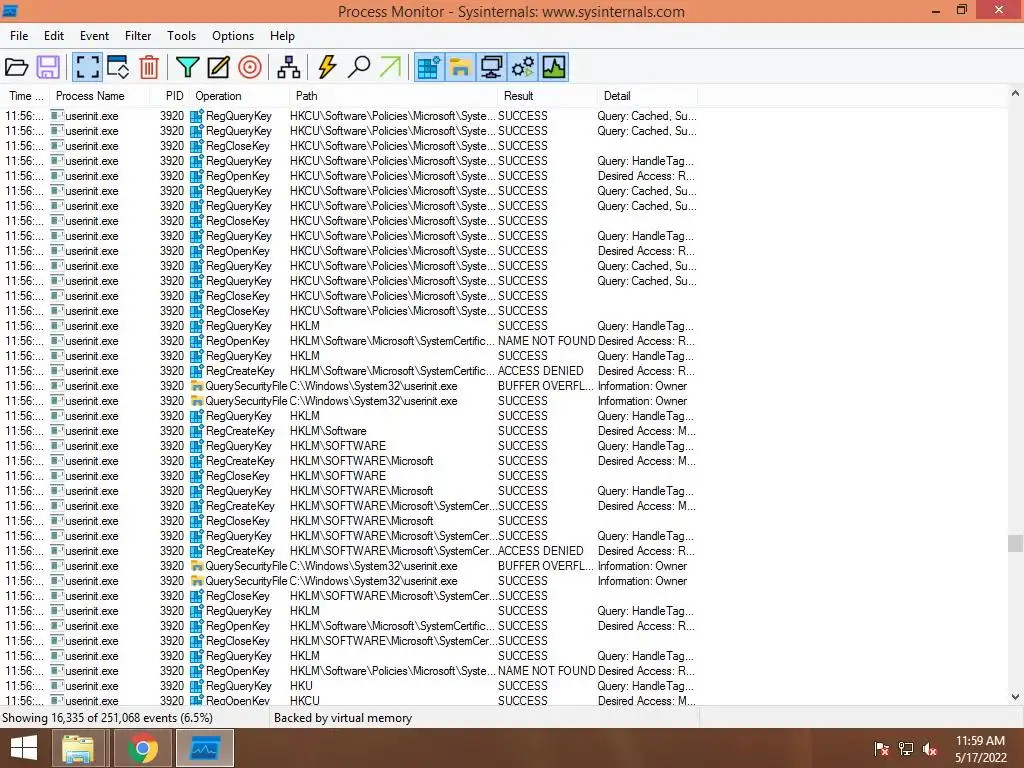1024x768 pixels.
Task: Clear events with the trash icon
Action: click(x=149, y=67)
